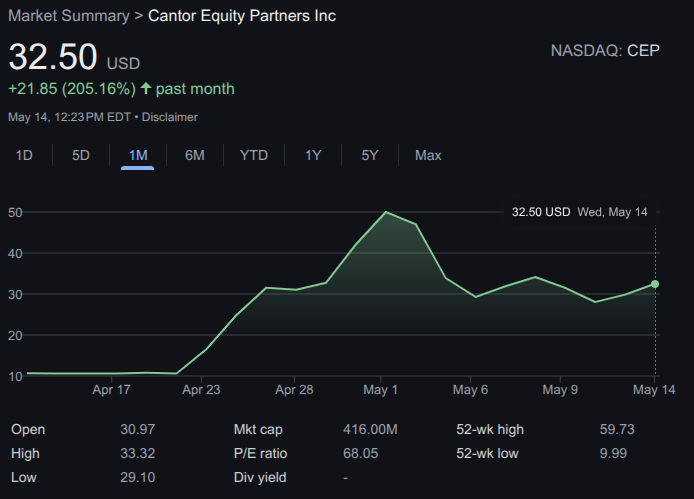The image size is (694, 499).
Task: Open the 1Y range tab
Action: tap(313, 155)
